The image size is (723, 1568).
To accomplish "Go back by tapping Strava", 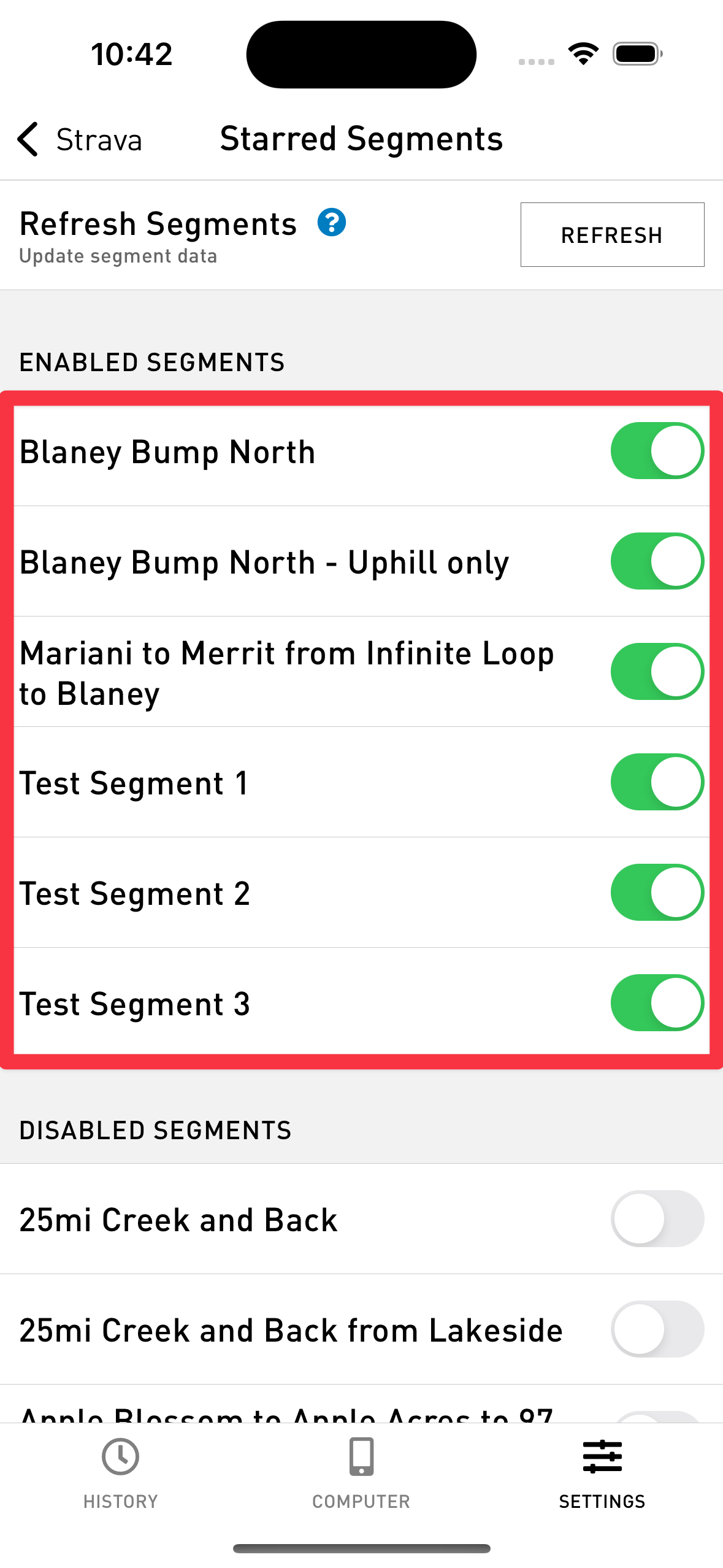I will [99, 140].
